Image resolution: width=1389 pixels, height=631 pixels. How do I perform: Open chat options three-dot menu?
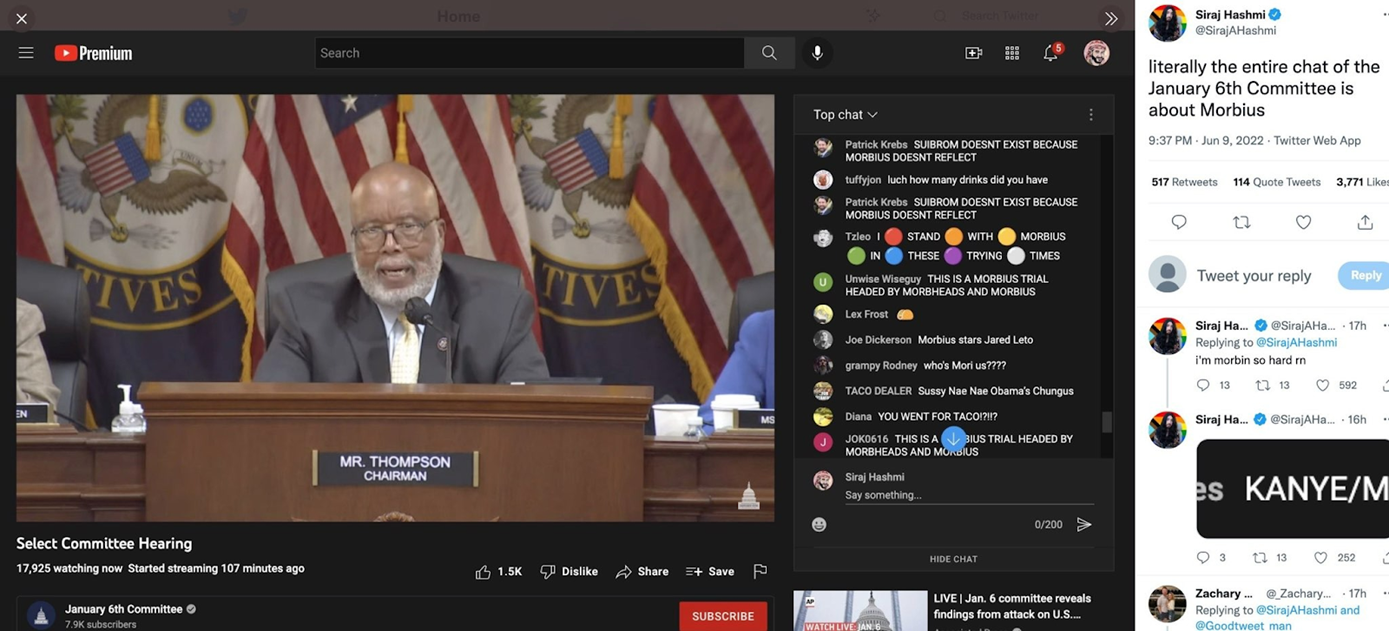[x=1091, y=115]
